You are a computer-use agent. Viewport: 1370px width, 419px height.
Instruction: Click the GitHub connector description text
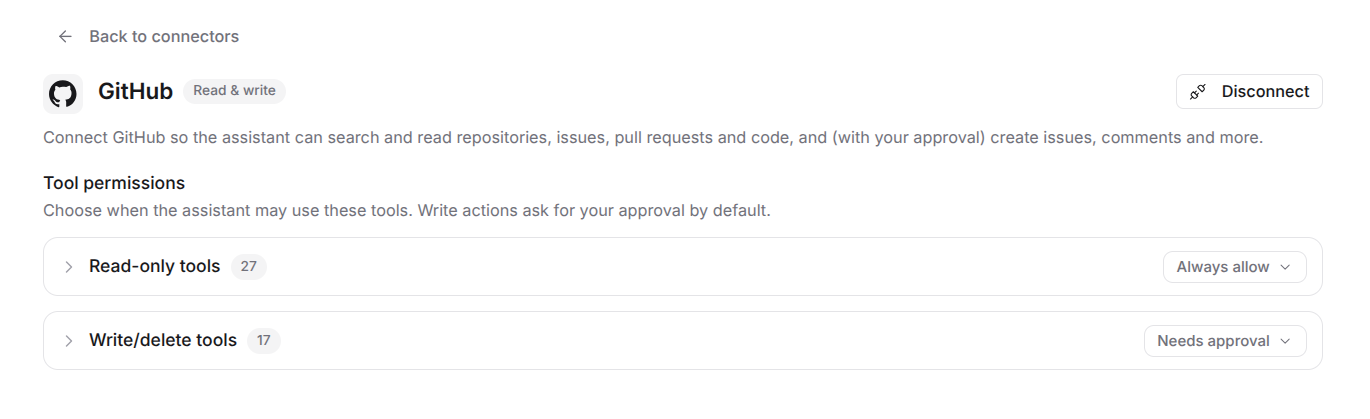point(653,138)
